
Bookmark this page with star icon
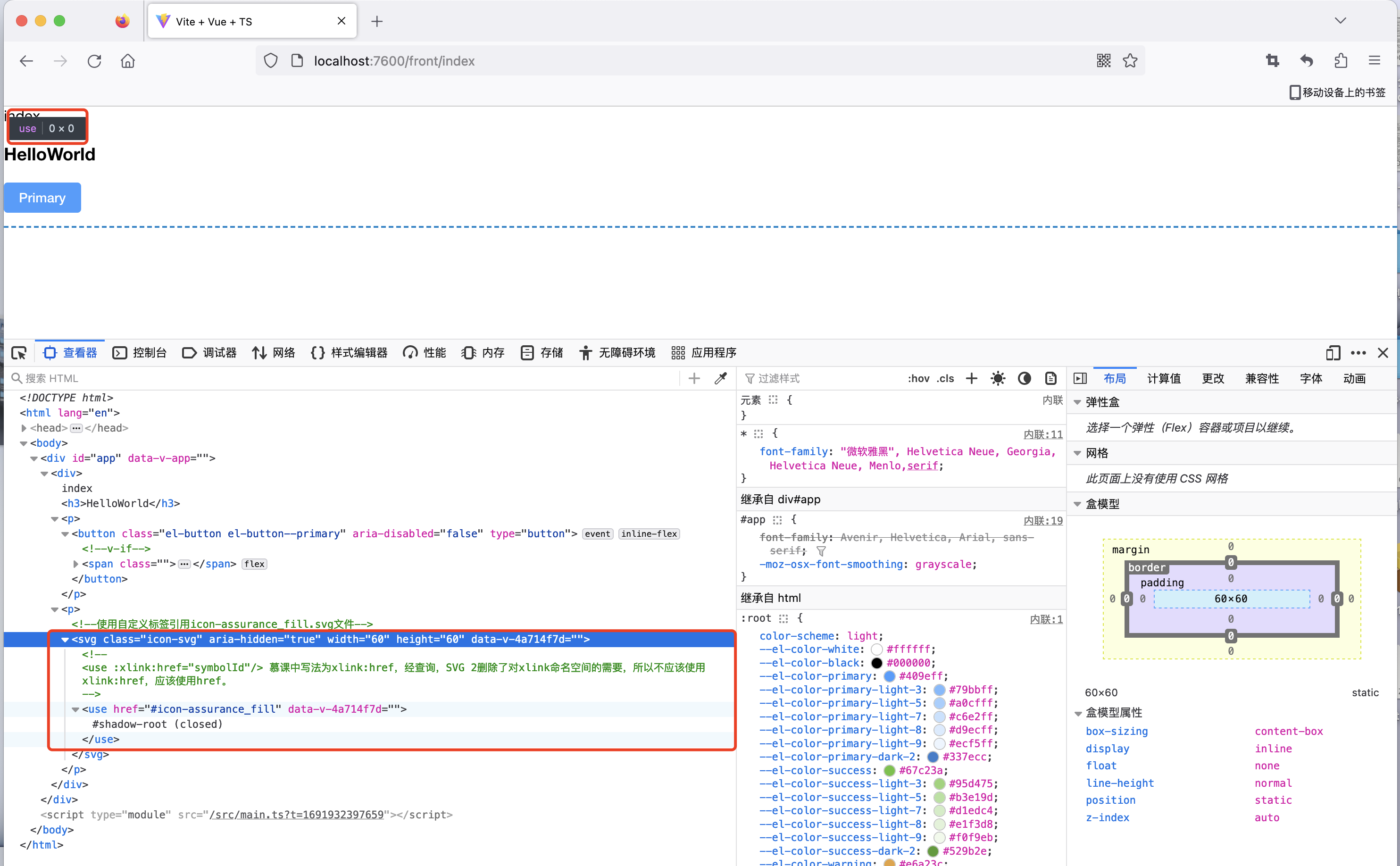(x=1130, y=61)
